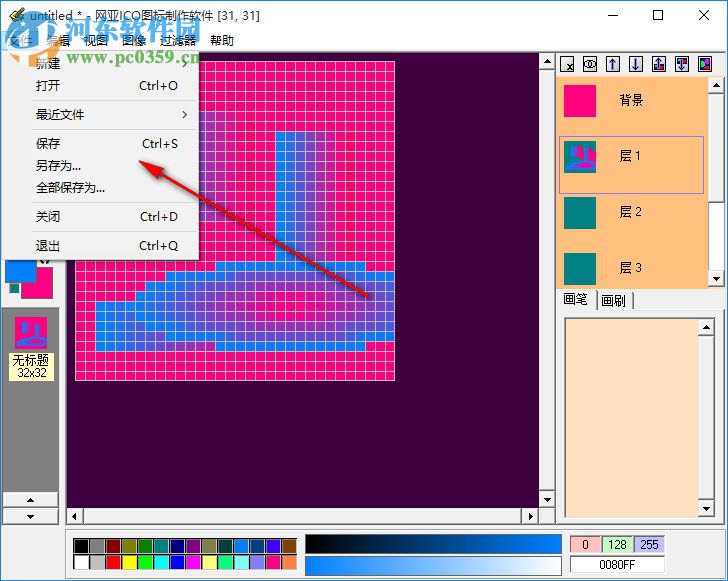Image resolution: width=728 pixels, height=581 pixels.
Task: Pick the bright yellow palette swatch
Action: (x=129, y=562)
